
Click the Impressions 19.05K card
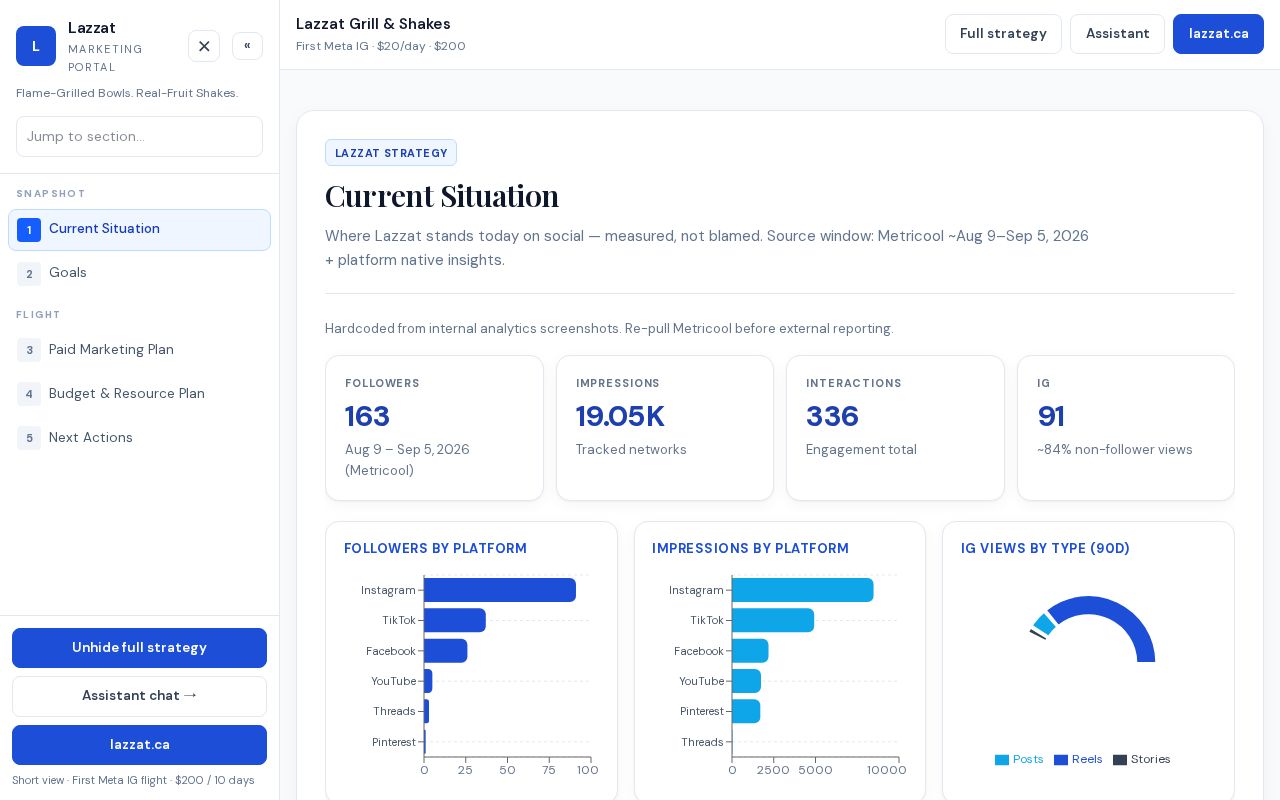click(x=665, y=428)
